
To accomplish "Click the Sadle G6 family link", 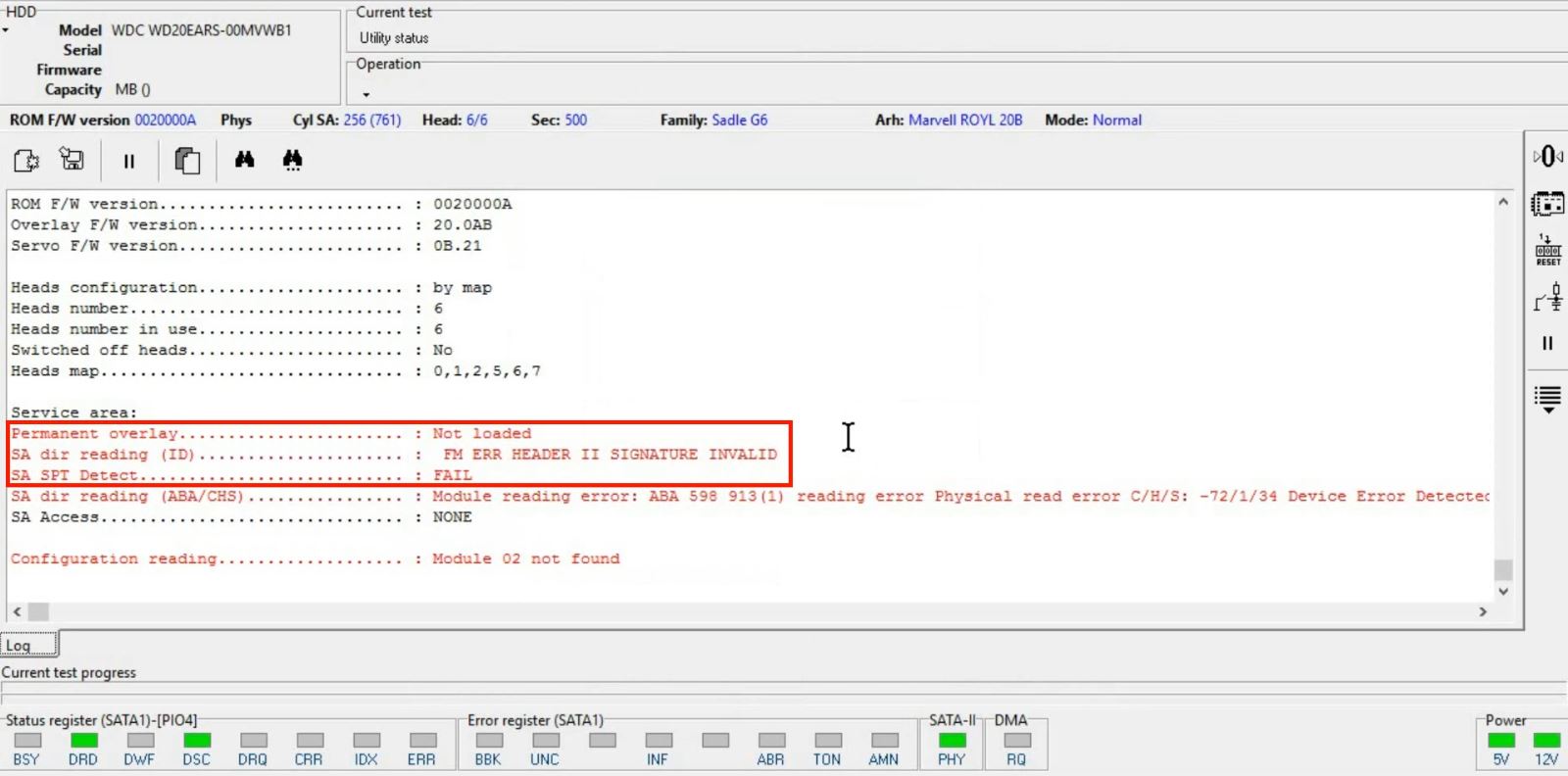I will click(x=739, y=120).
